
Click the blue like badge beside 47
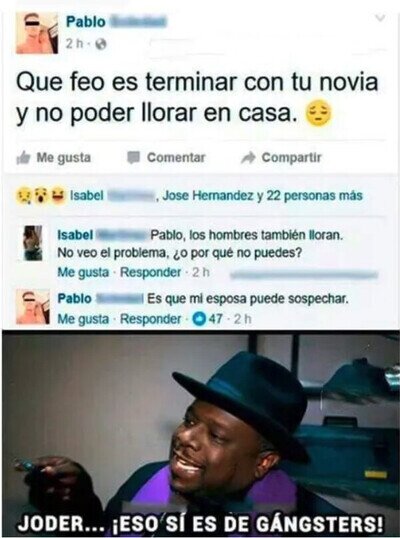[198, 319]
